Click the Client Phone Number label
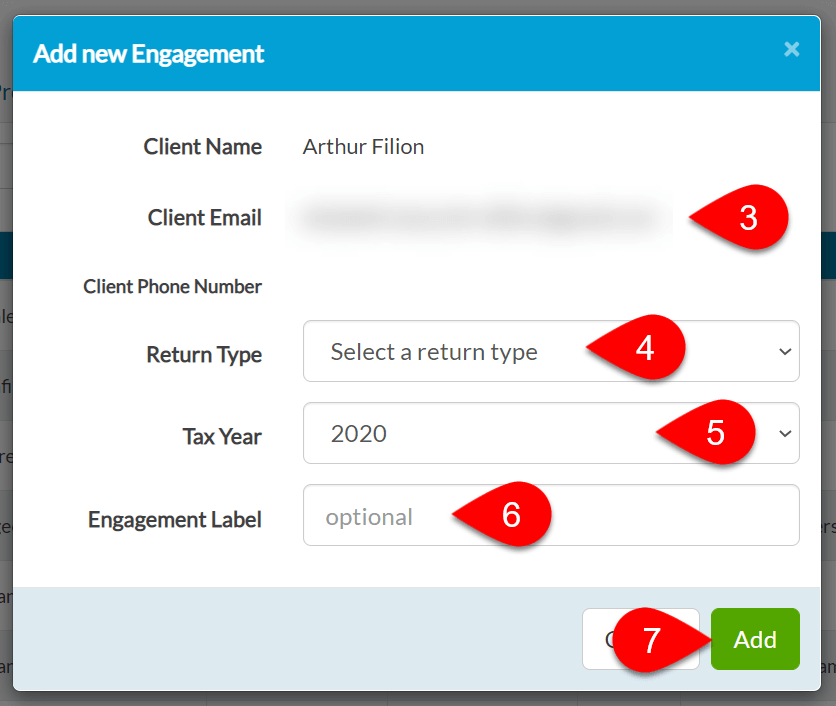Screen dimensions: 836x706 coord(172,286)
